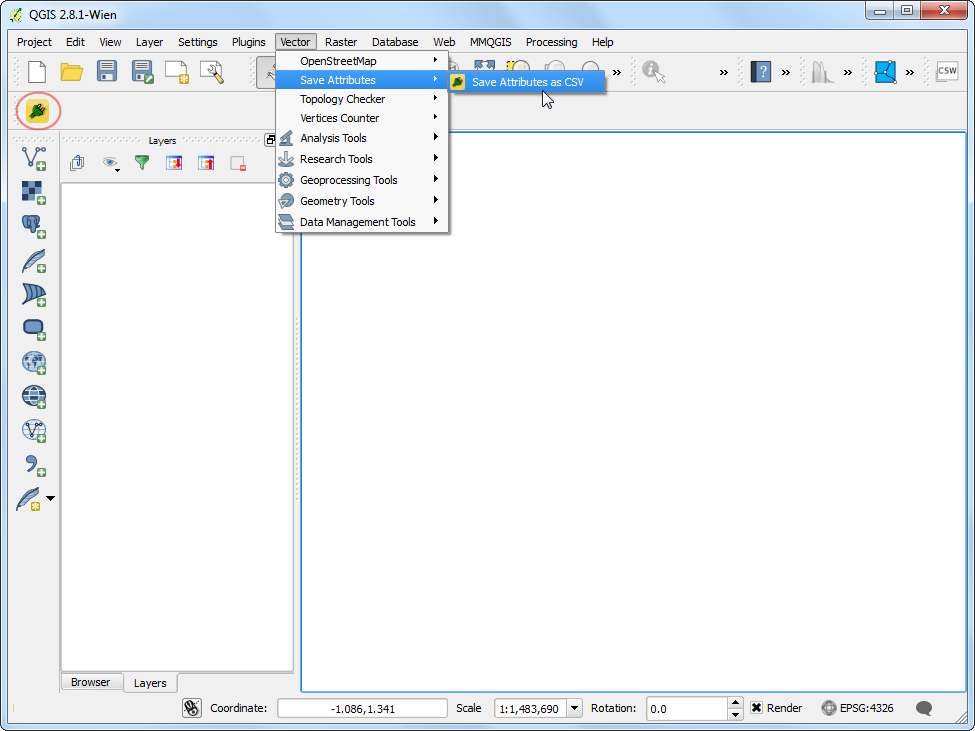The width and height of the screenshot is (975, 731).
Task: Click the blue Help book icon
Action: 761,71
